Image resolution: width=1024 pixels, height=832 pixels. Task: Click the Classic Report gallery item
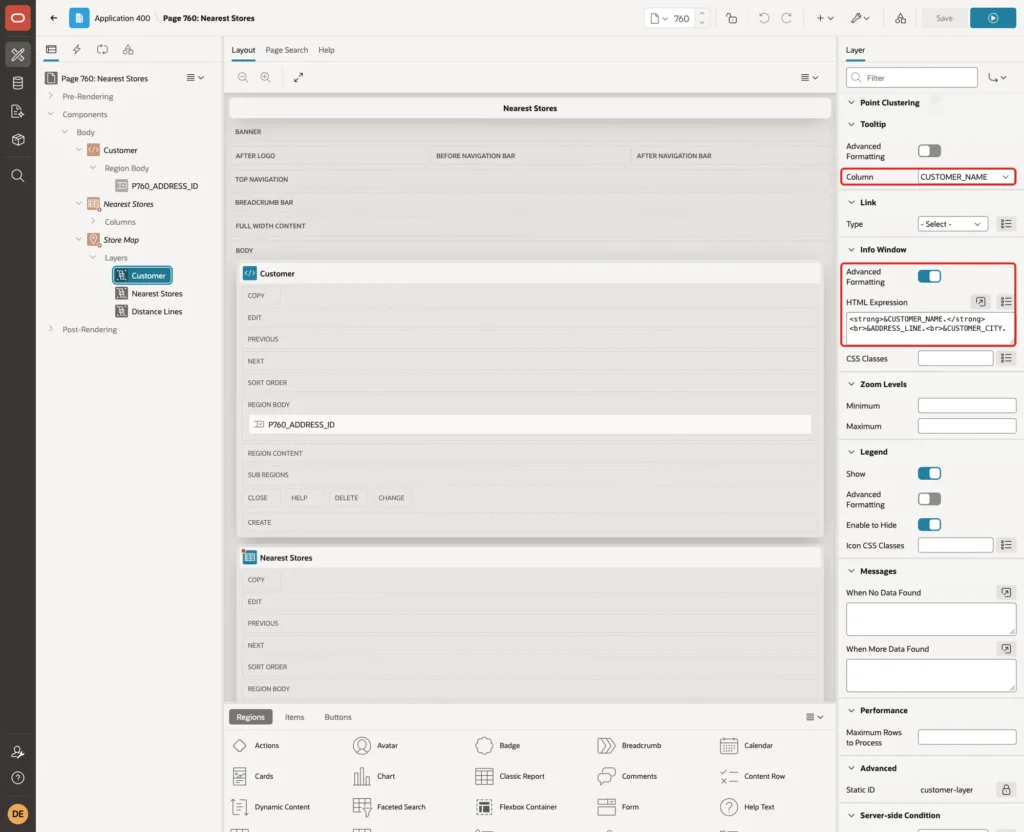point(510,776)
